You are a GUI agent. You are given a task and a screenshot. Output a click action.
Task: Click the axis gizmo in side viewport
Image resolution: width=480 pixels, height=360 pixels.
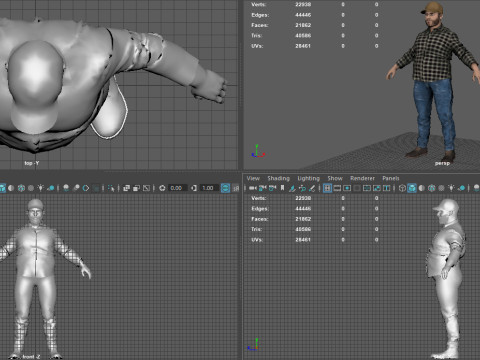point(253,345)
